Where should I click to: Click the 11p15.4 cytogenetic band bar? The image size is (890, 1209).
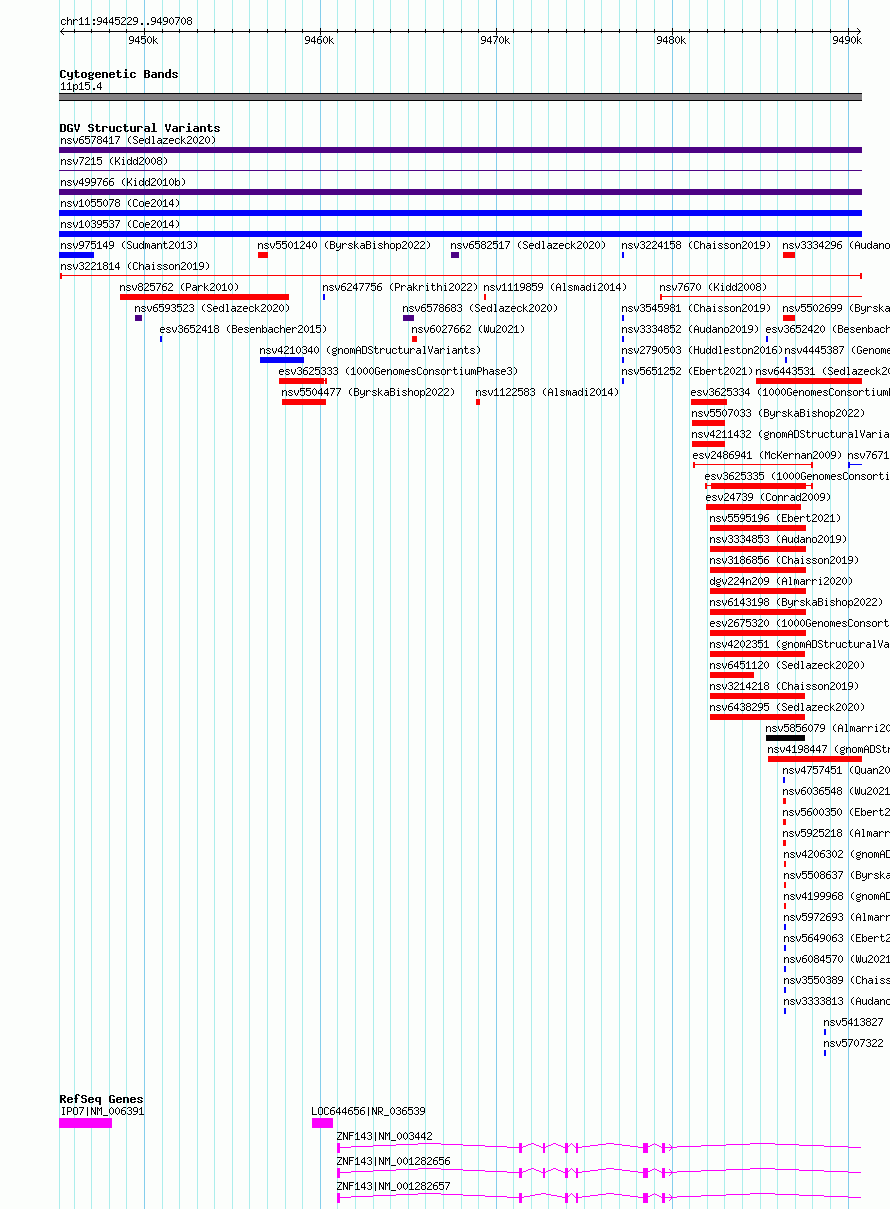[x=461, y=97]
